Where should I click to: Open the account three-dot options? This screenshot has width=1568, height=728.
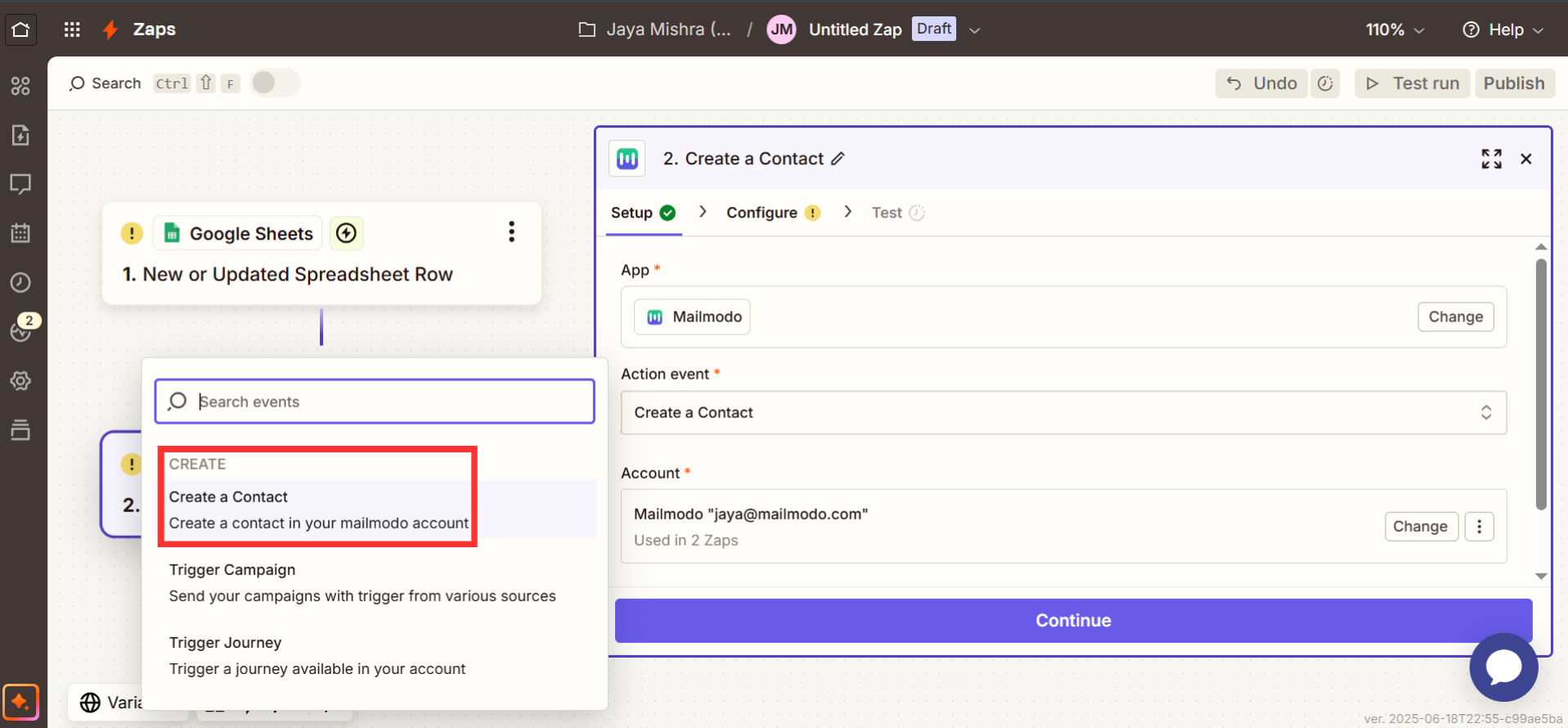point(1479,526)
